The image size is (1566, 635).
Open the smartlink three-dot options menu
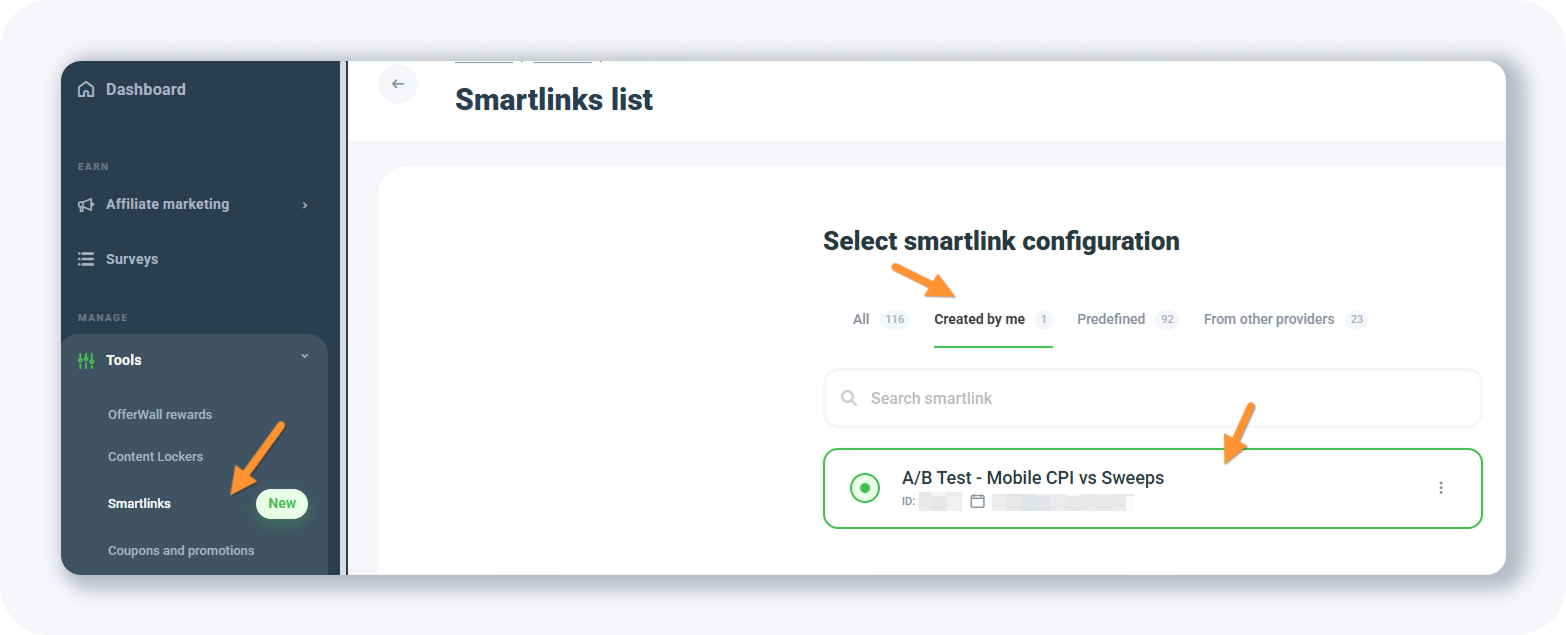pos(1441,488)
